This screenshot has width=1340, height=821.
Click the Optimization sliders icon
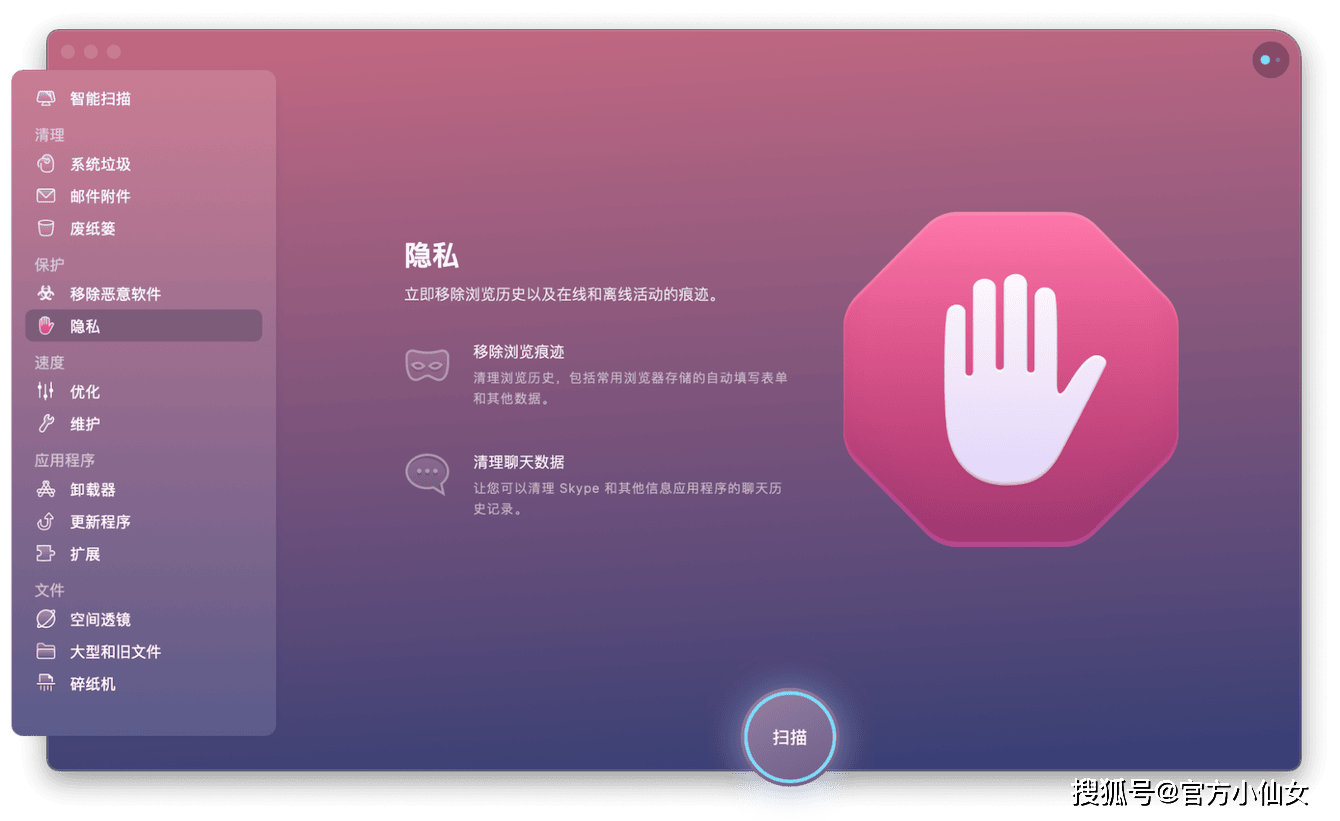(x=45, y=391)
